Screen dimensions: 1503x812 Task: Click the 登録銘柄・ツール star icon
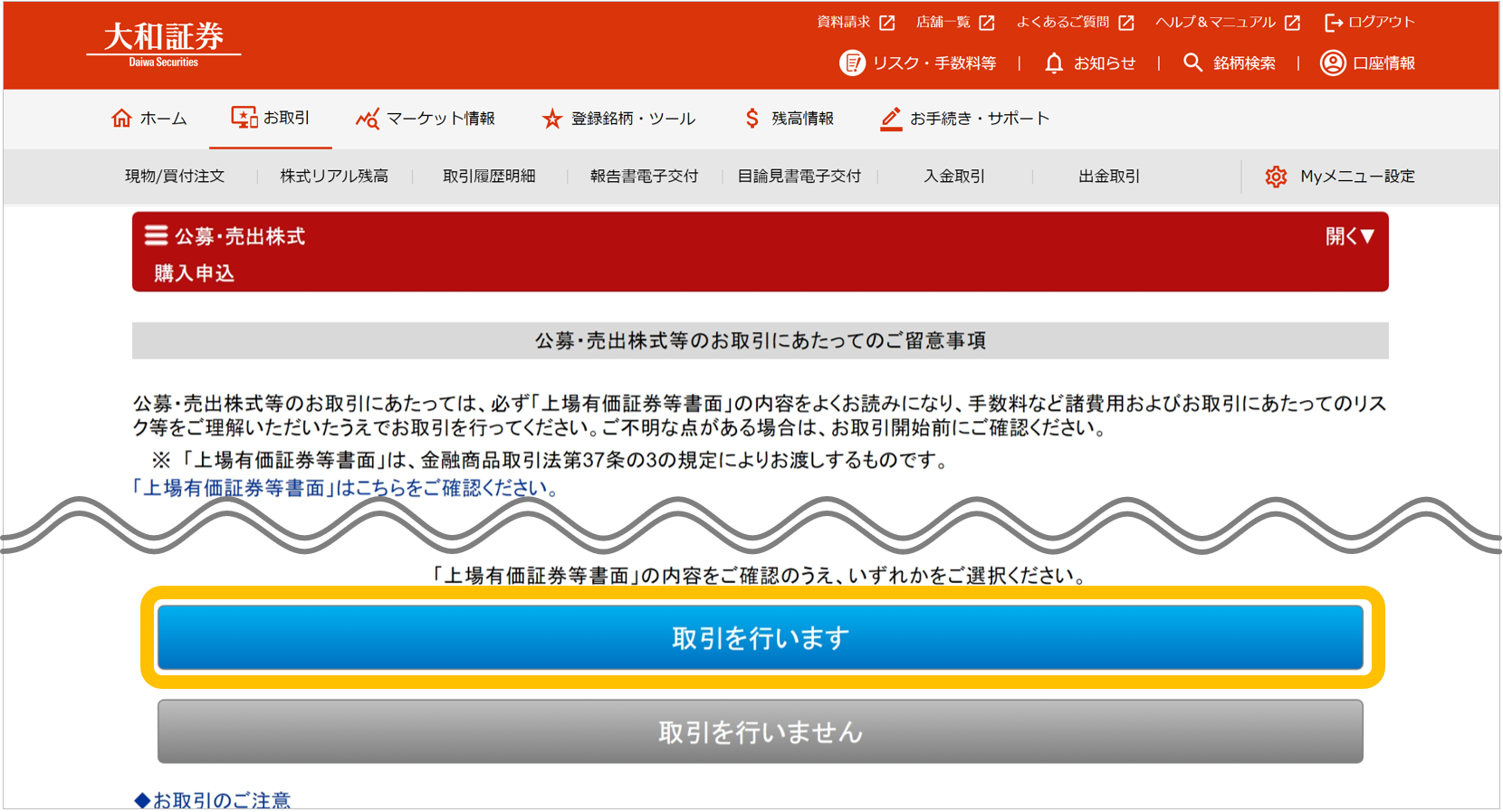551,119
